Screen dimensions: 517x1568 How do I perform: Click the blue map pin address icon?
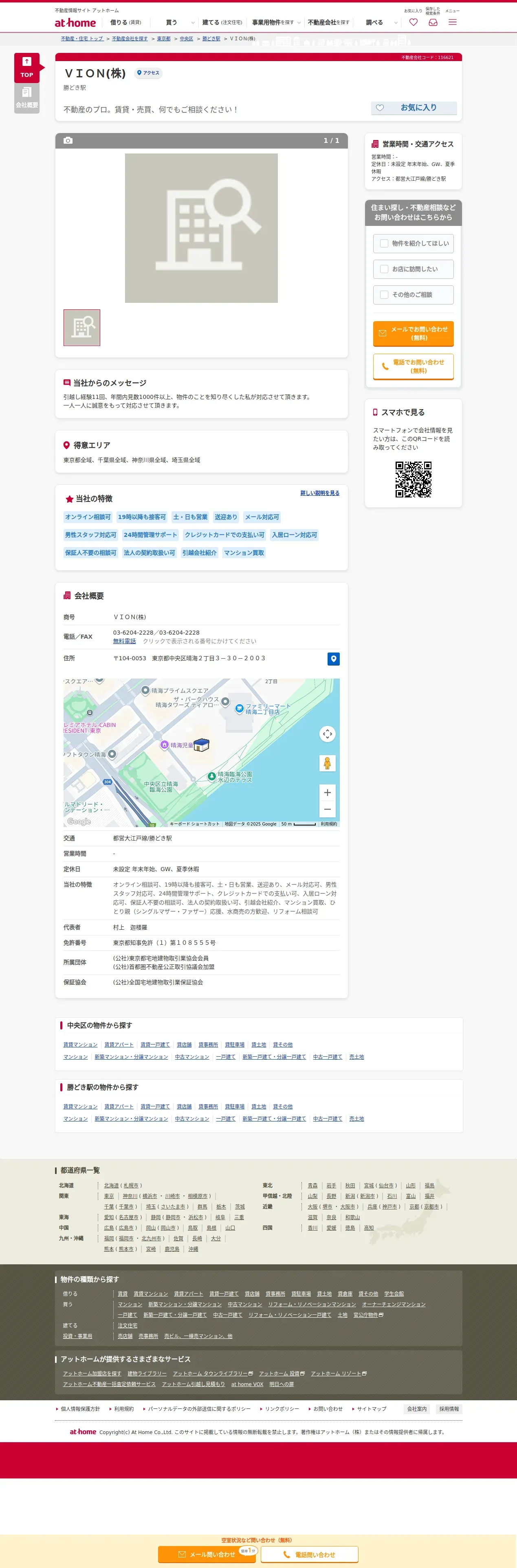click(x=334, y=659)
